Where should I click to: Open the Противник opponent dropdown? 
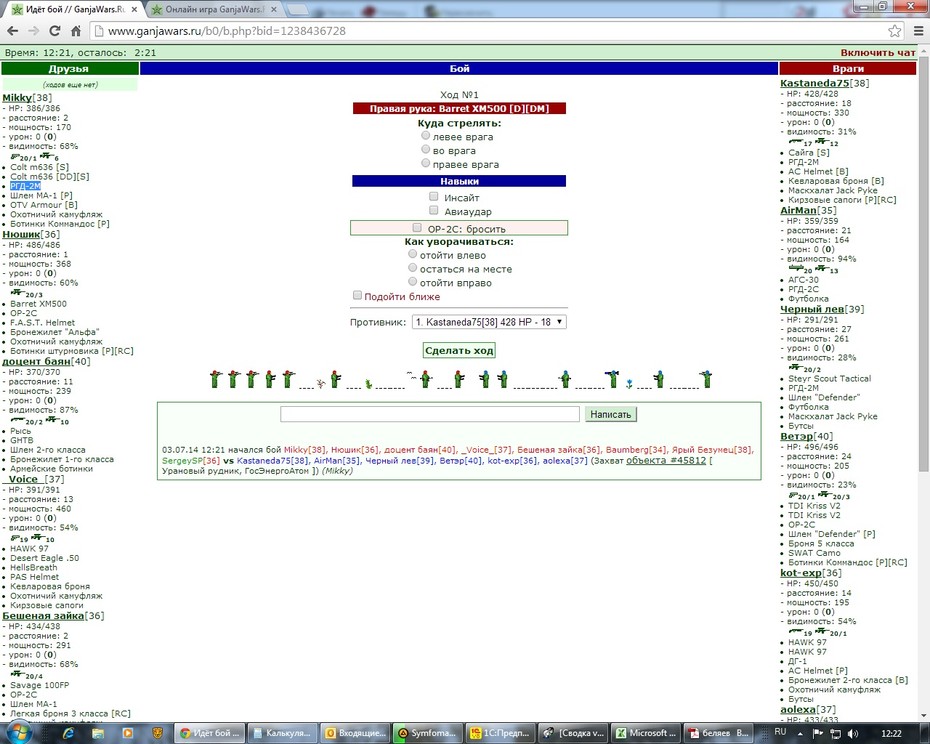click(x=489, y=322)
